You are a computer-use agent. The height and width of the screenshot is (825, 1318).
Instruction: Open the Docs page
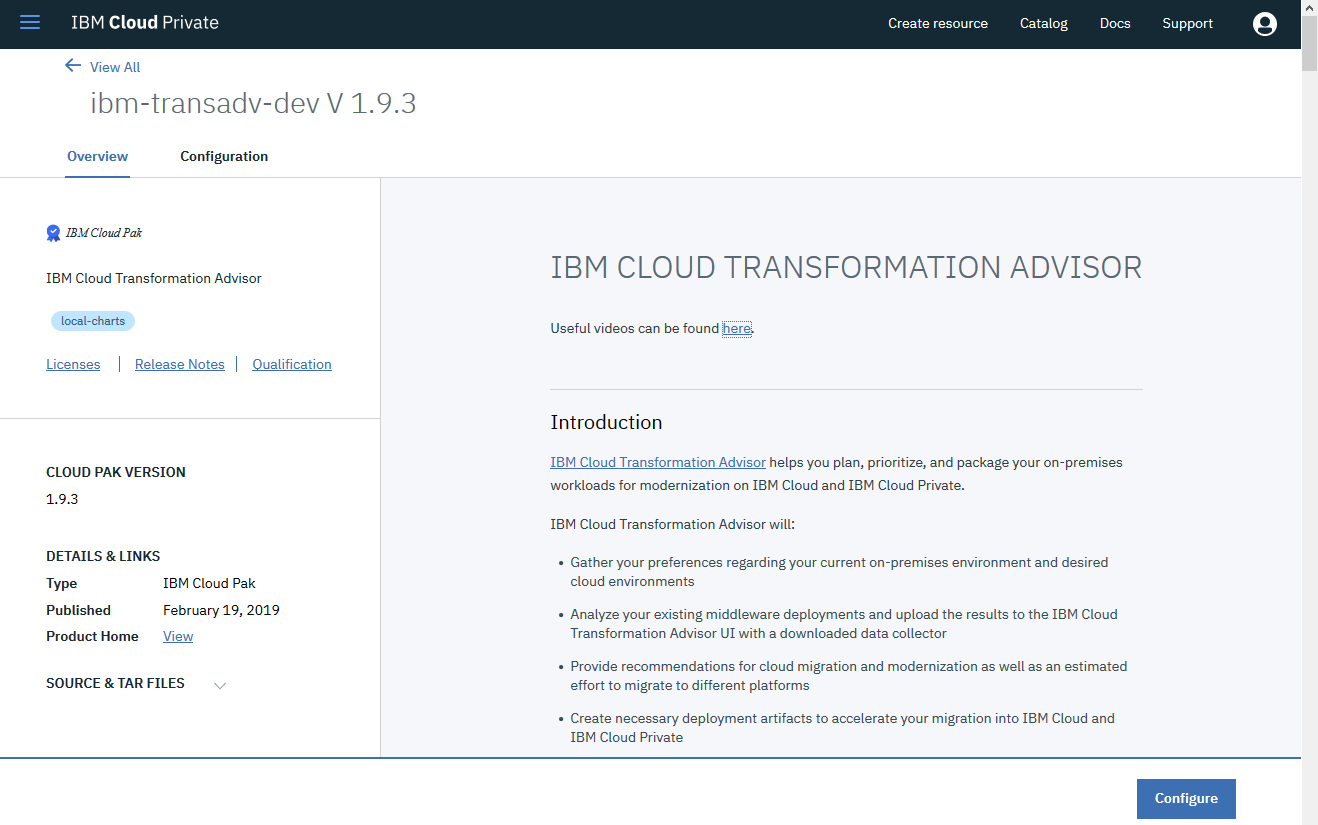(1114, 23)
